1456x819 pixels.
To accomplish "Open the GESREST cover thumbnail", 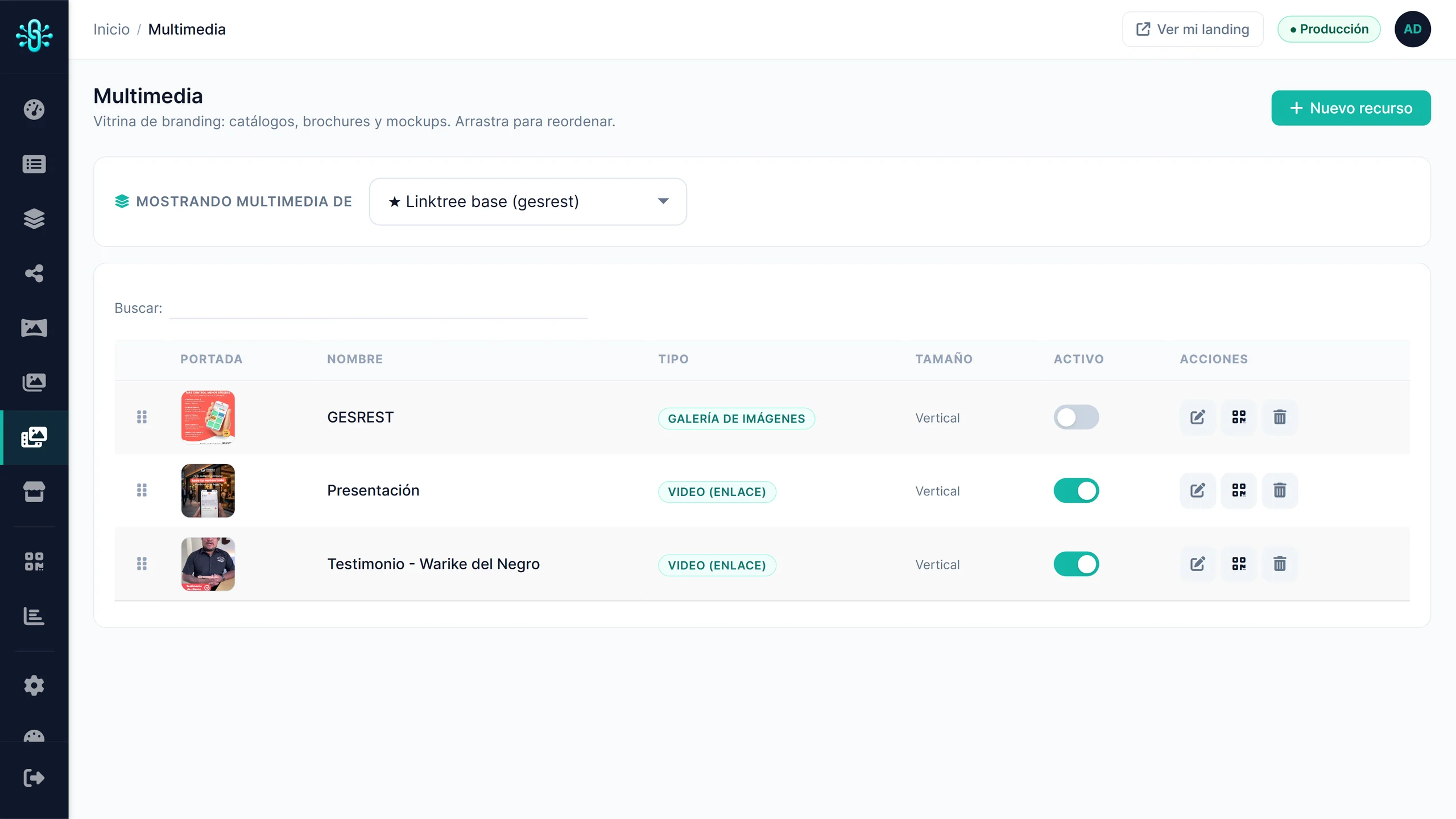I will (208, 417).
